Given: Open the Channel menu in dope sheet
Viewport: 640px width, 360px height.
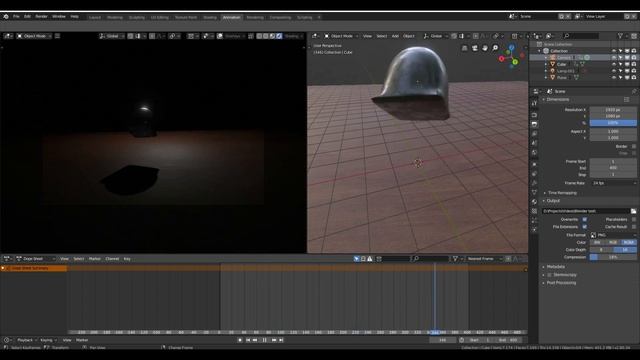Looking at the screenshot, I should [112, 259].
